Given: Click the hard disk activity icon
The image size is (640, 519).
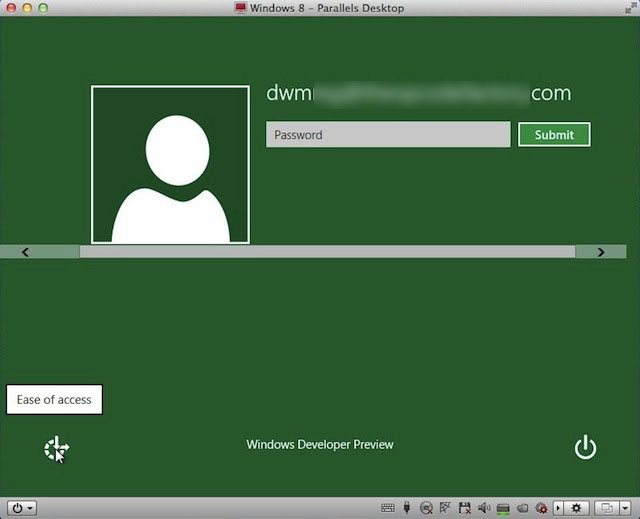Looking at the screenshot, I should point(503,508).
